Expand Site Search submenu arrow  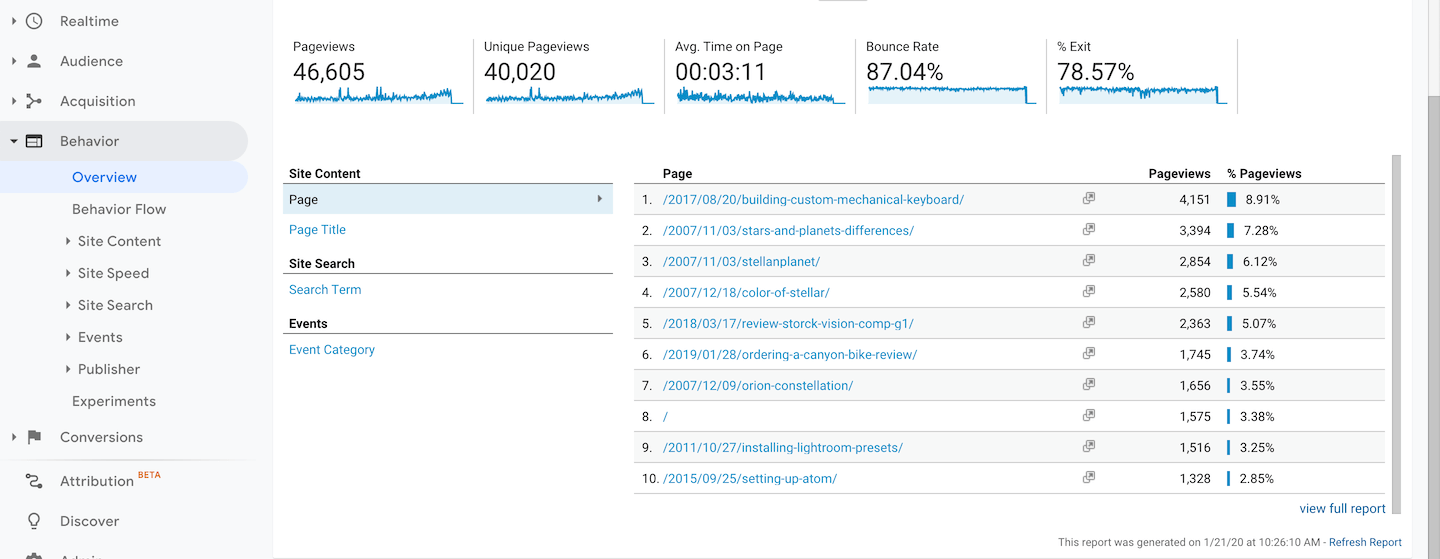tap(67, 305)
